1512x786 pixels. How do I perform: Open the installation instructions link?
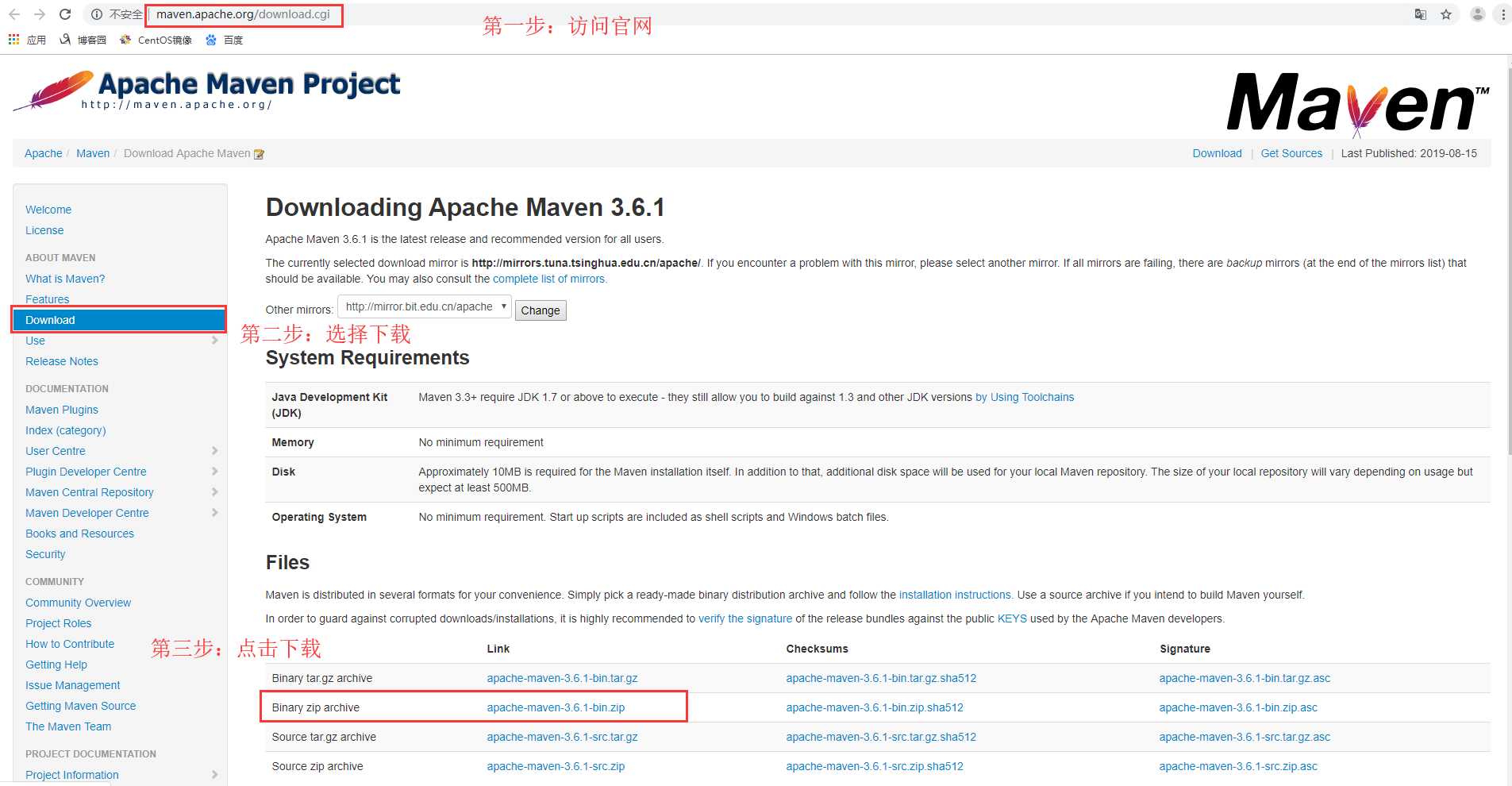click(x=955, y=595)
